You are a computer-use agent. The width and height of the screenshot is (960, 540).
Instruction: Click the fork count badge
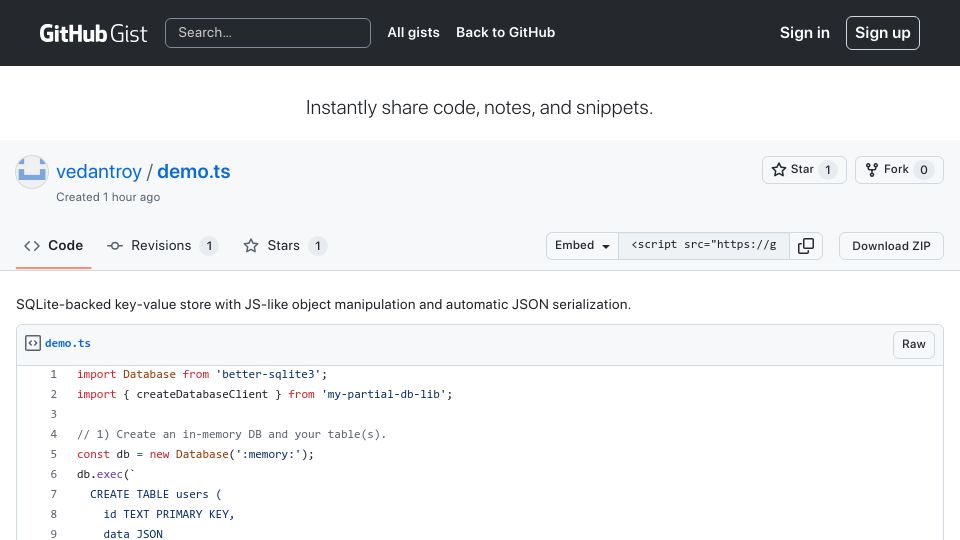tap(923, 170)
